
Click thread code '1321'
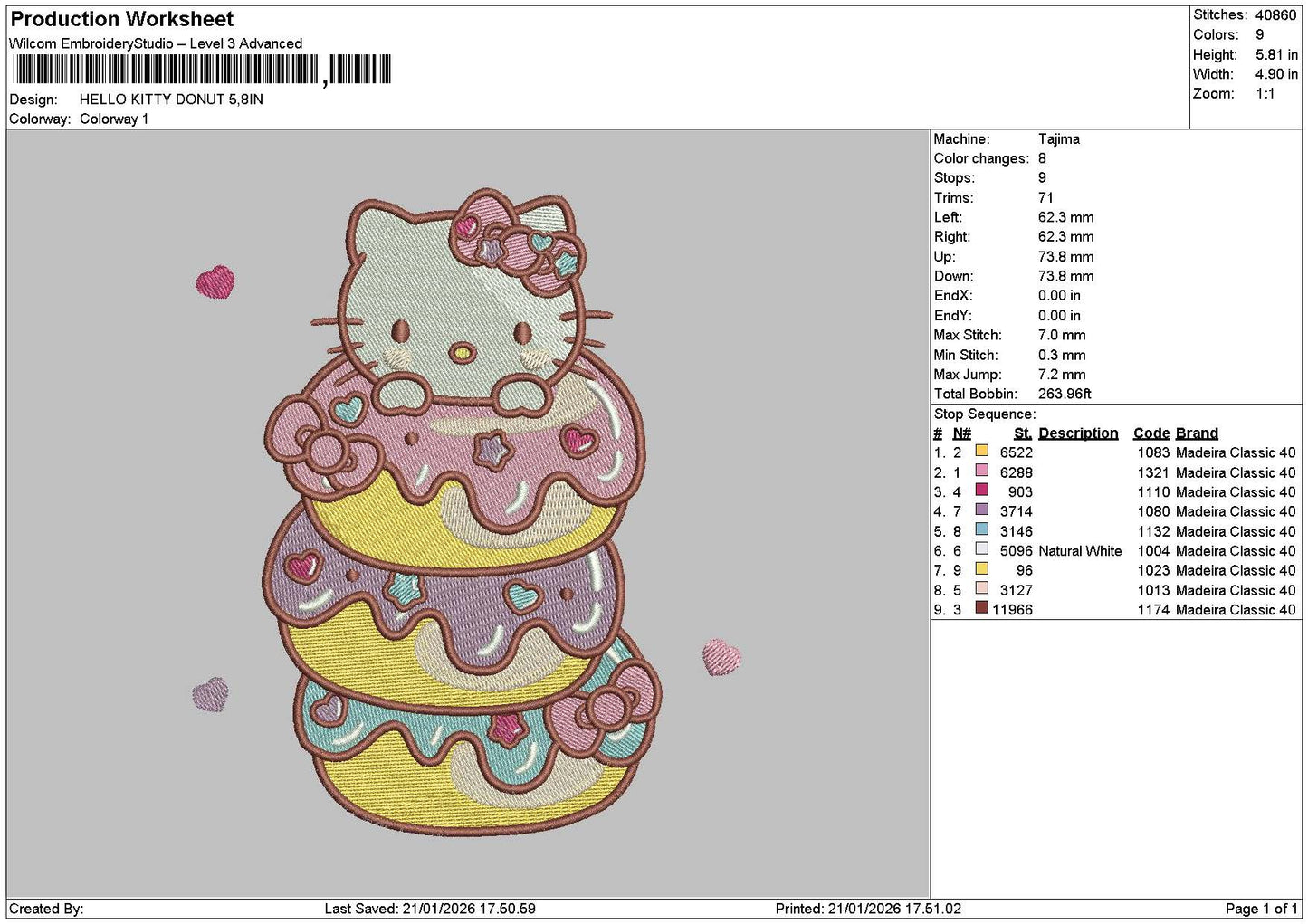point(1153,473)
